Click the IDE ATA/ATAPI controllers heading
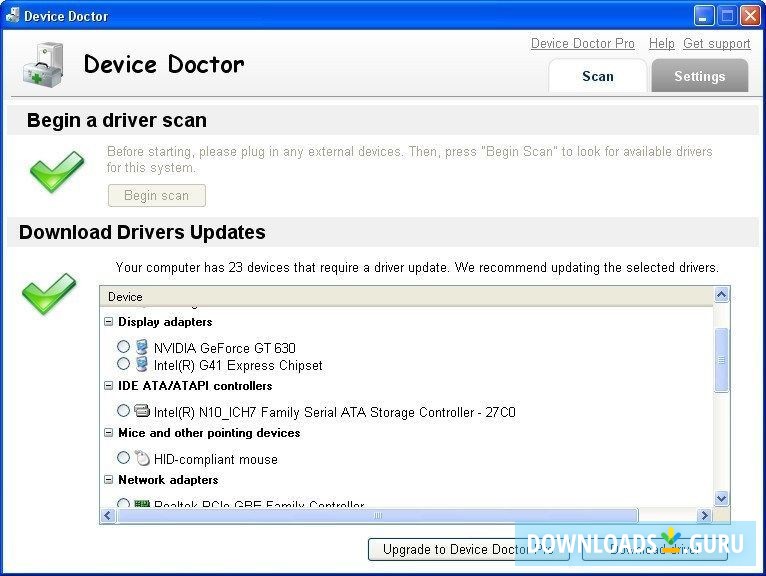Viewport: 766px width, 576px height. [x=195, y=386]
